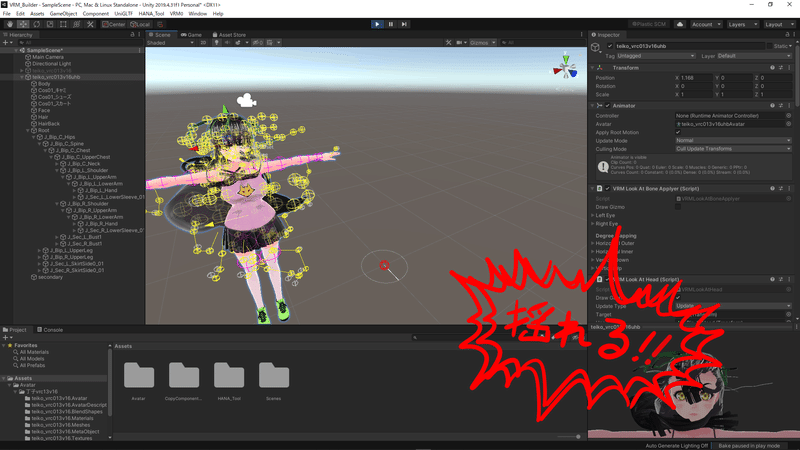The width and height of the screenshot is (800, 450).
Task: Open the Layer Default dropdown
Action: 754,56
